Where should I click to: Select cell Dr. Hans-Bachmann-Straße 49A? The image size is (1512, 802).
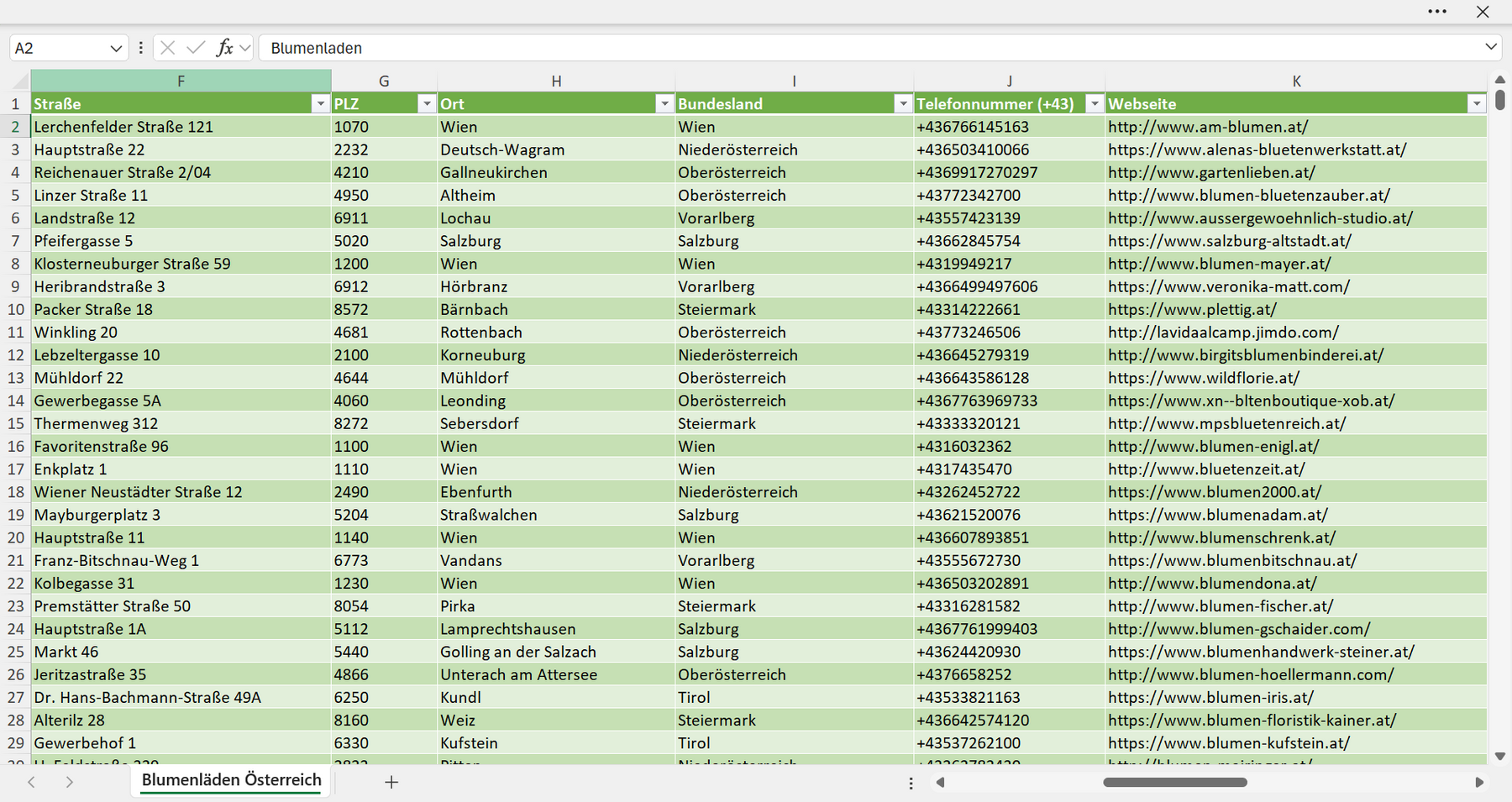click(x=181, y=698)
